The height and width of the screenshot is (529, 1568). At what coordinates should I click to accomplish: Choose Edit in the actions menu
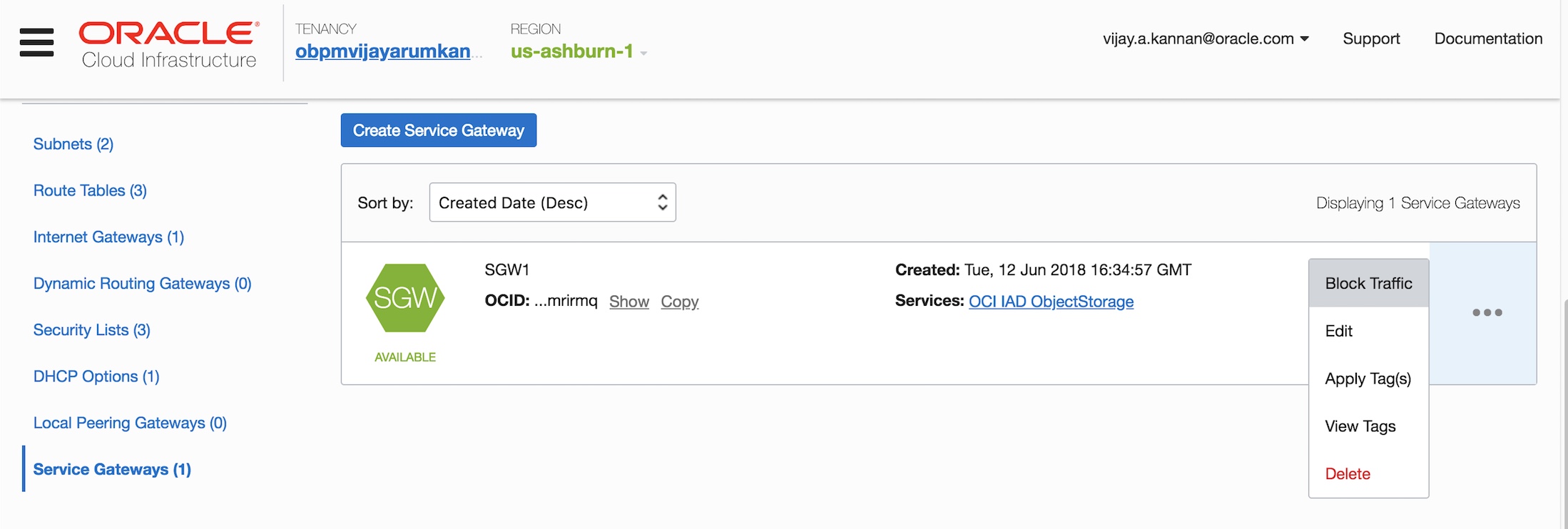[1339, 331]
